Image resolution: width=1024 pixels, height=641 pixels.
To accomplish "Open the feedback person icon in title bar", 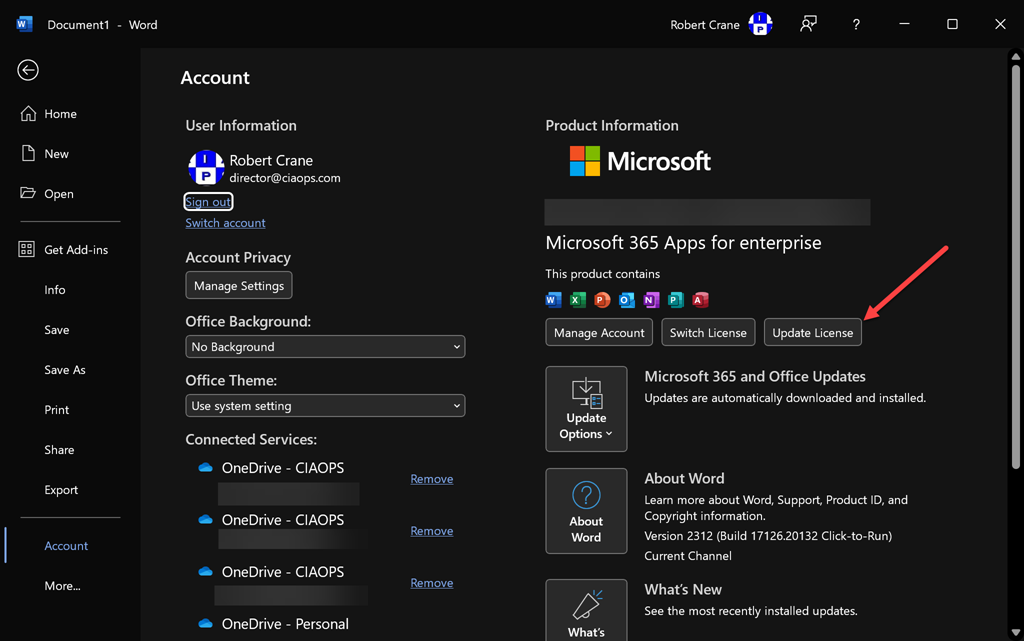I will (808, 25).
